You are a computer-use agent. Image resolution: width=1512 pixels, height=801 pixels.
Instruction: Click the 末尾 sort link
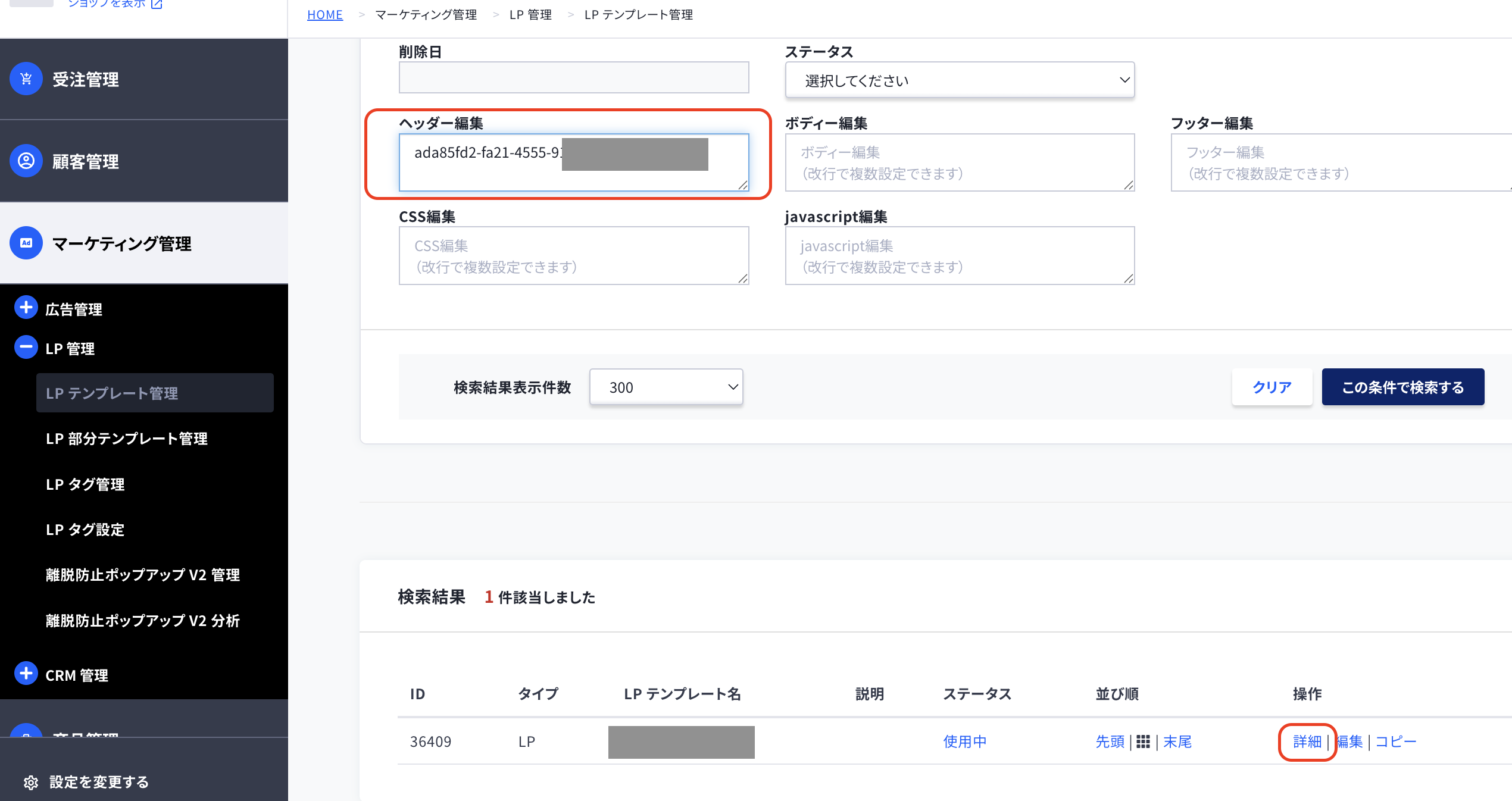coord(1177,741)
